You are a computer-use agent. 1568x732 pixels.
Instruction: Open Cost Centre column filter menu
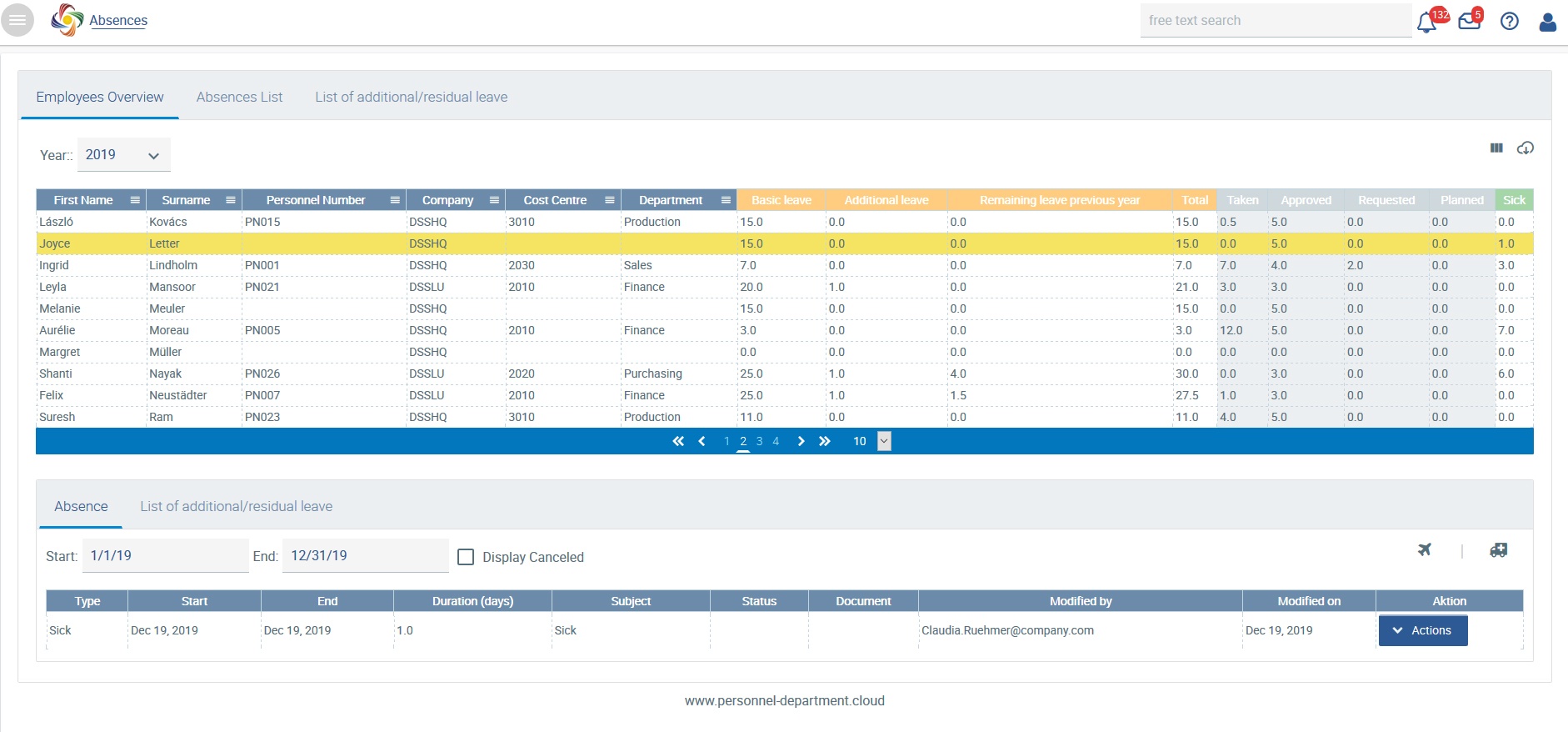coord(610,200)
